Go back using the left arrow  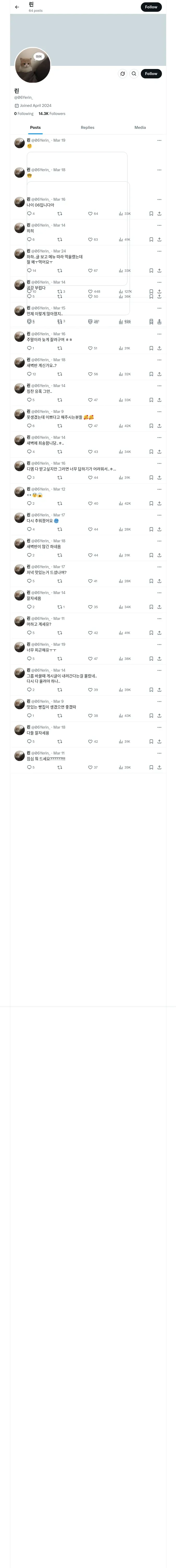(x=17, y=7)
